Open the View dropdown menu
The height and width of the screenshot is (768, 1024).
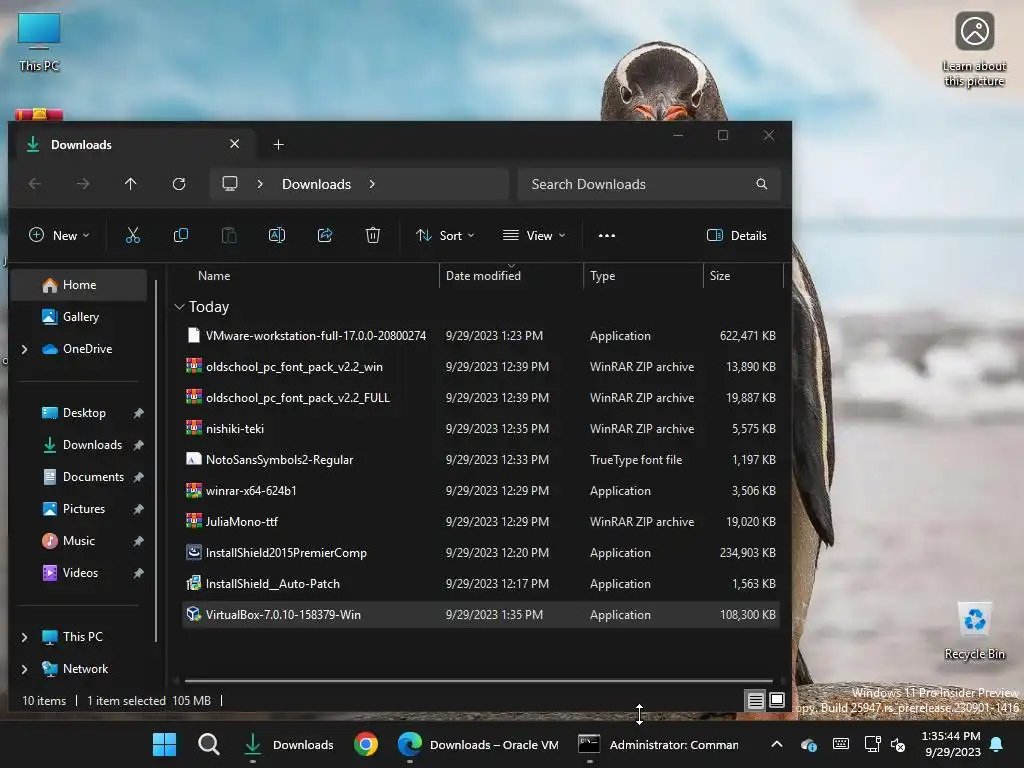(534, 235)
